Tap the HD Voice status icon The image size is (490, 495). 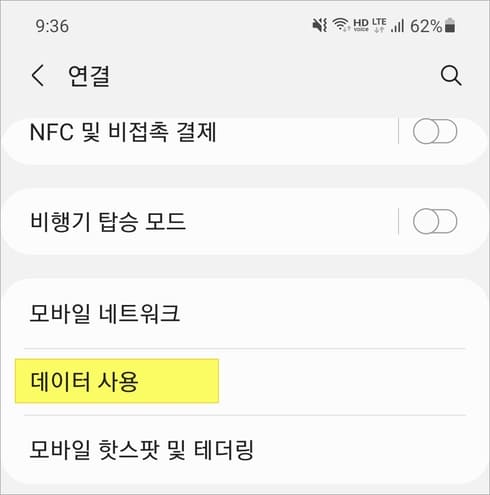(x=361, y=25)
